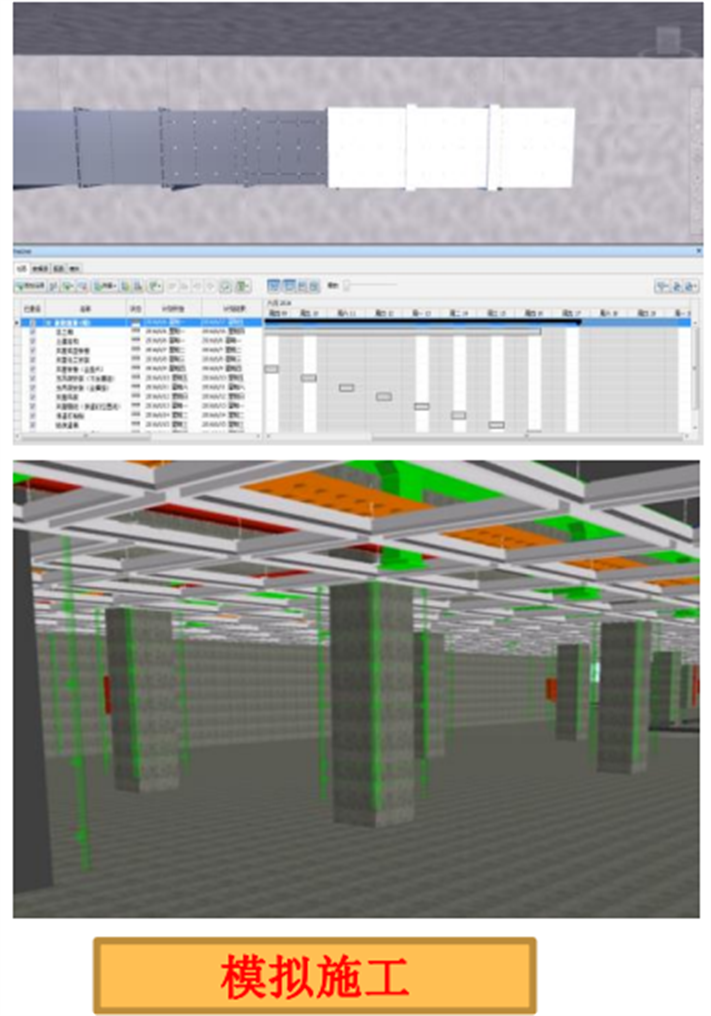Toggle the active checkbox of the second task row

click(33, 332)
